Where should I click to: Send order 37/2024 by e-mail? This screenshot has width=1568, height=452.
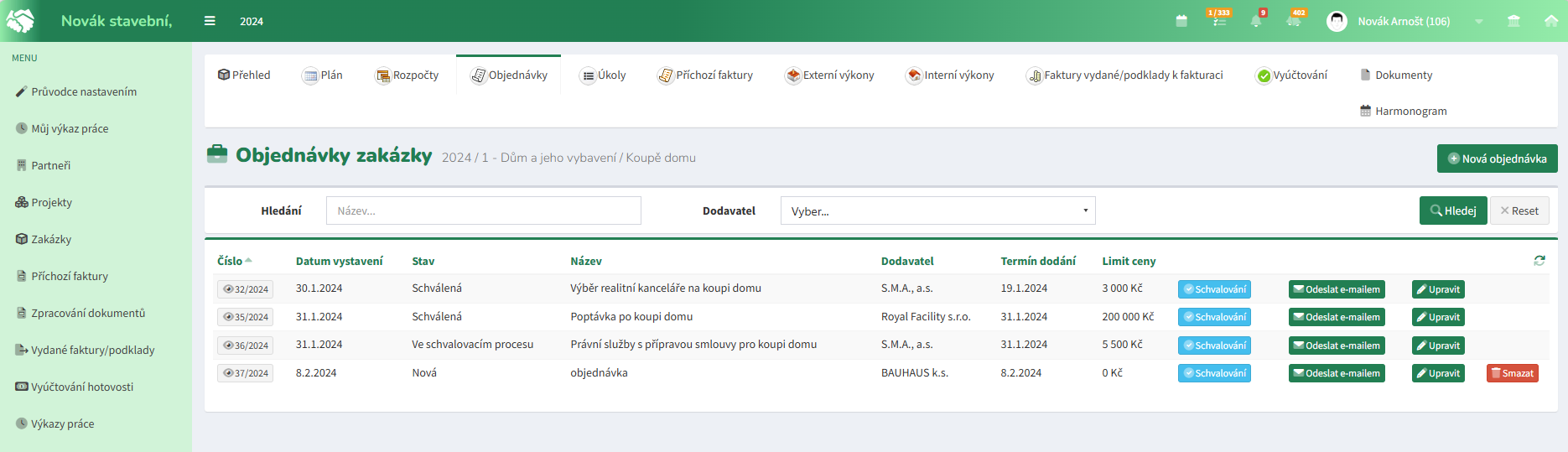tap(1337, 373)
